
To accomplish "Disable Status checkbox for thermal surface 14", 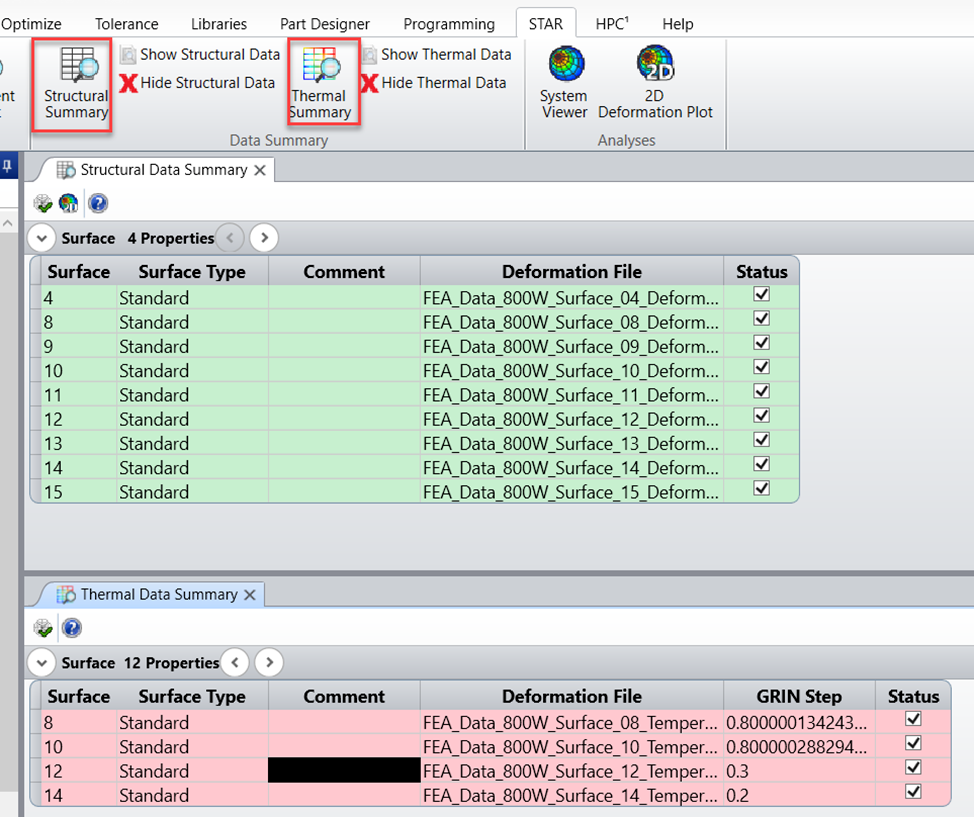I will pyautogui.click(x=912, y=792).
